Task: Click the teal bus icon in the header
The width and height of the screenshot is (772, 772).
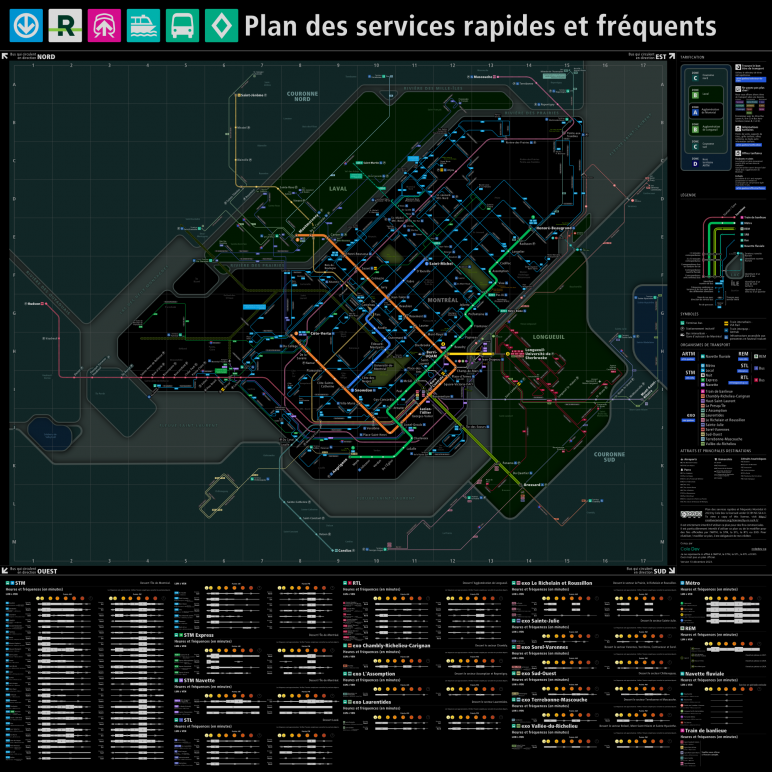Action: [183, 26]
